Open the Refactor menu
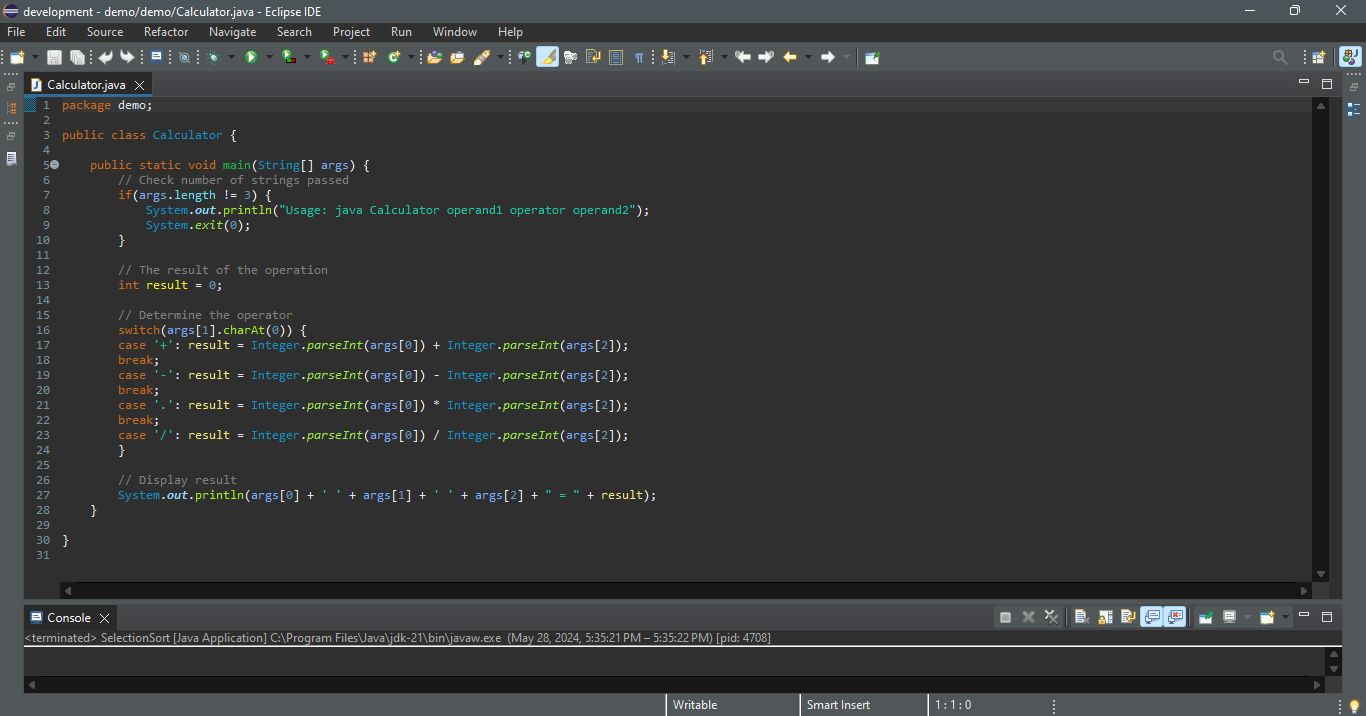The width and height of the screenshot is (1366, 716). pos(166,32)
